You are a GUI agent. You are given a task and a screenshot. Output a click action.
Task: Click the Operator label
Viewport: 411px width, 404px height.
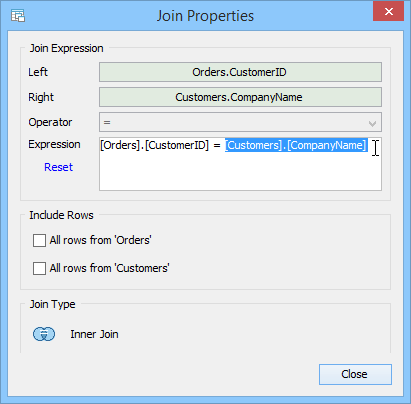50,122
